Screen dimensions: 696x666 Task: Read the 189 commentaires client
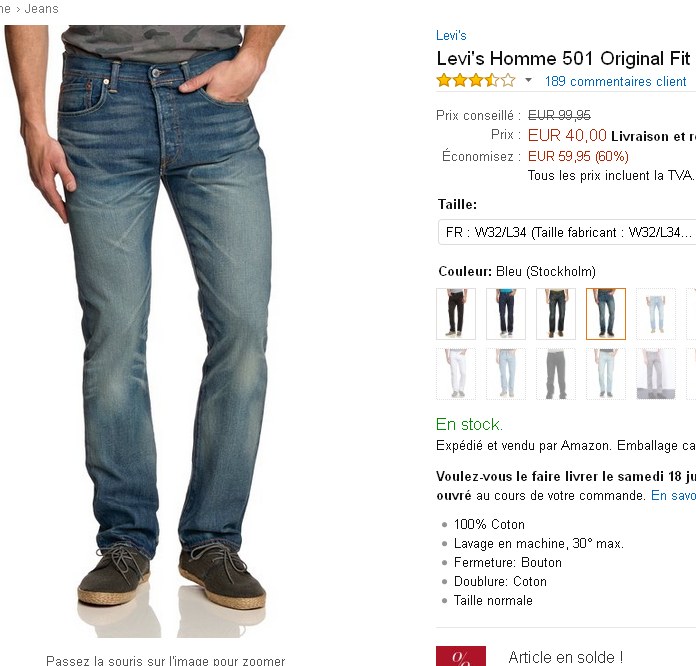click(x=616, y=81)
